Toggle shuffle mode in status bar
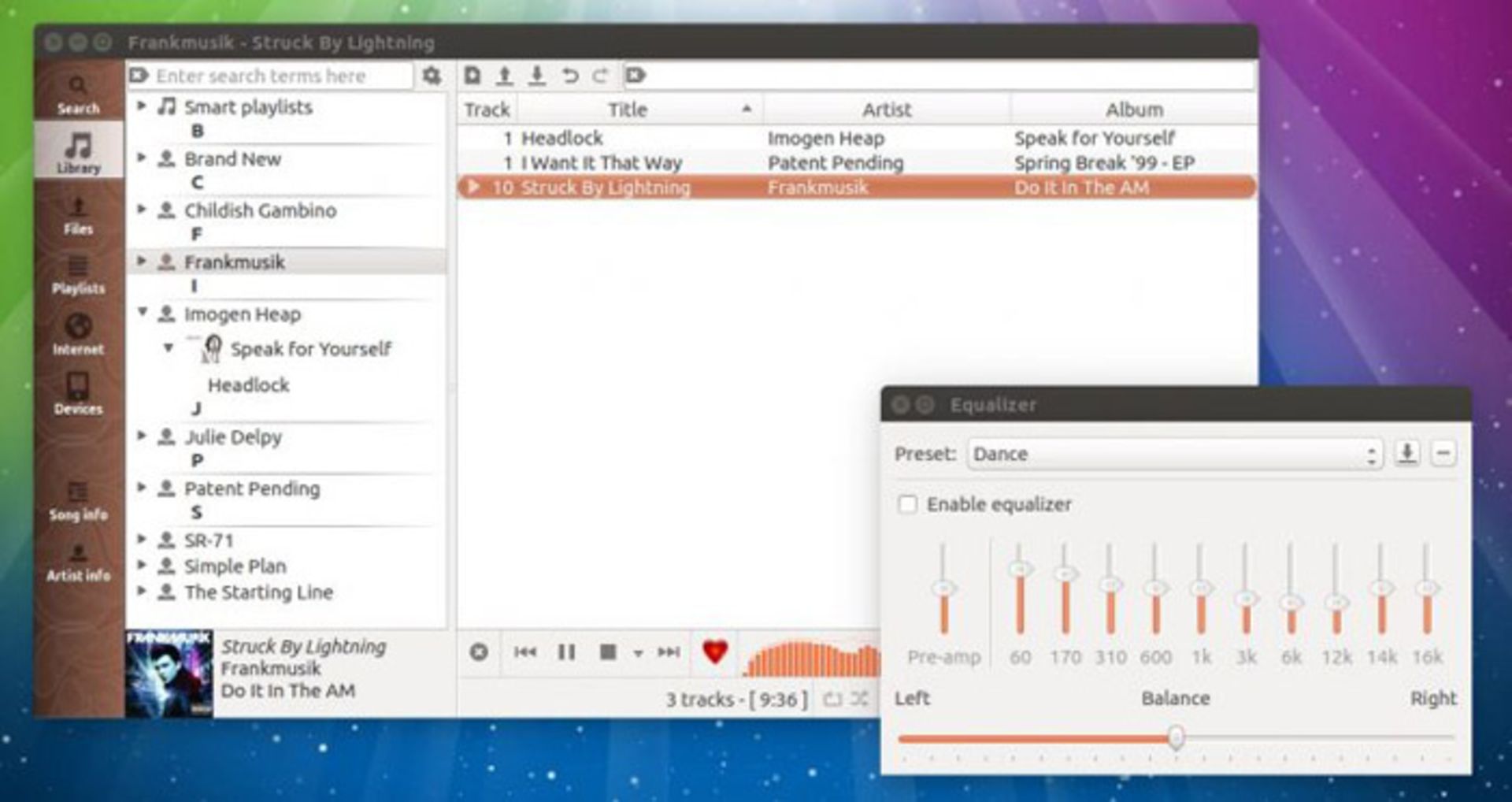 point(859,699)
